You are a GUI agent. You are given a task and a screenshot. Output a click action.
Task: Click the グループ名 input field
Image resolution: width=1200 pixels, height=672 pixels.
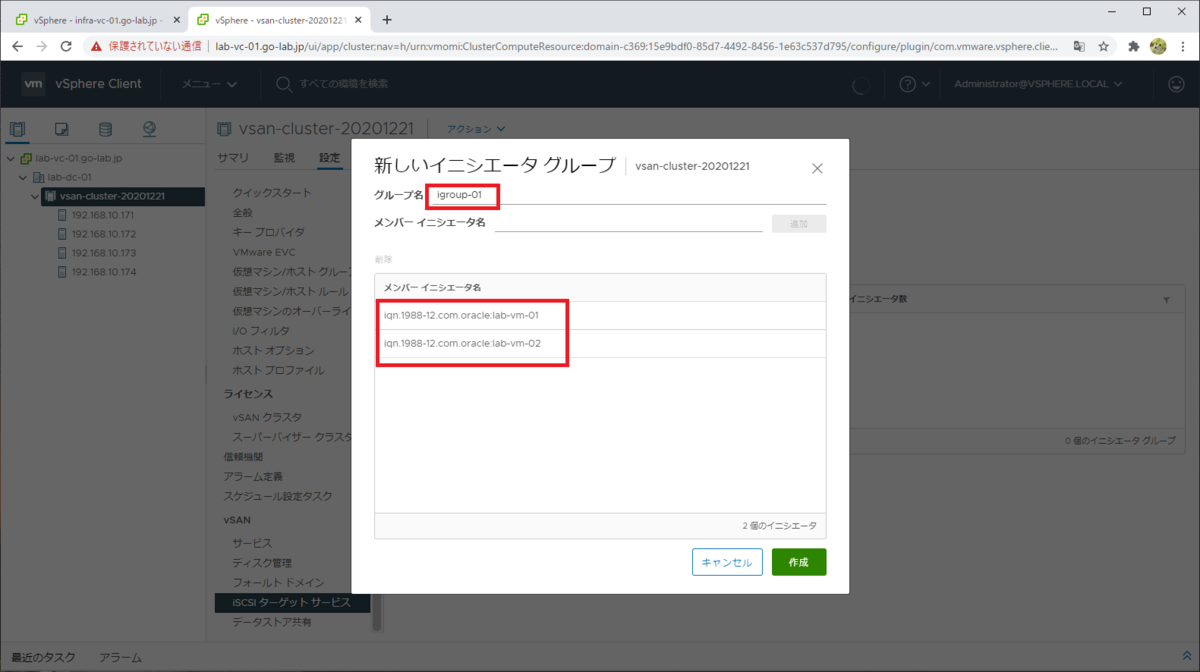[x=627, y=194]
